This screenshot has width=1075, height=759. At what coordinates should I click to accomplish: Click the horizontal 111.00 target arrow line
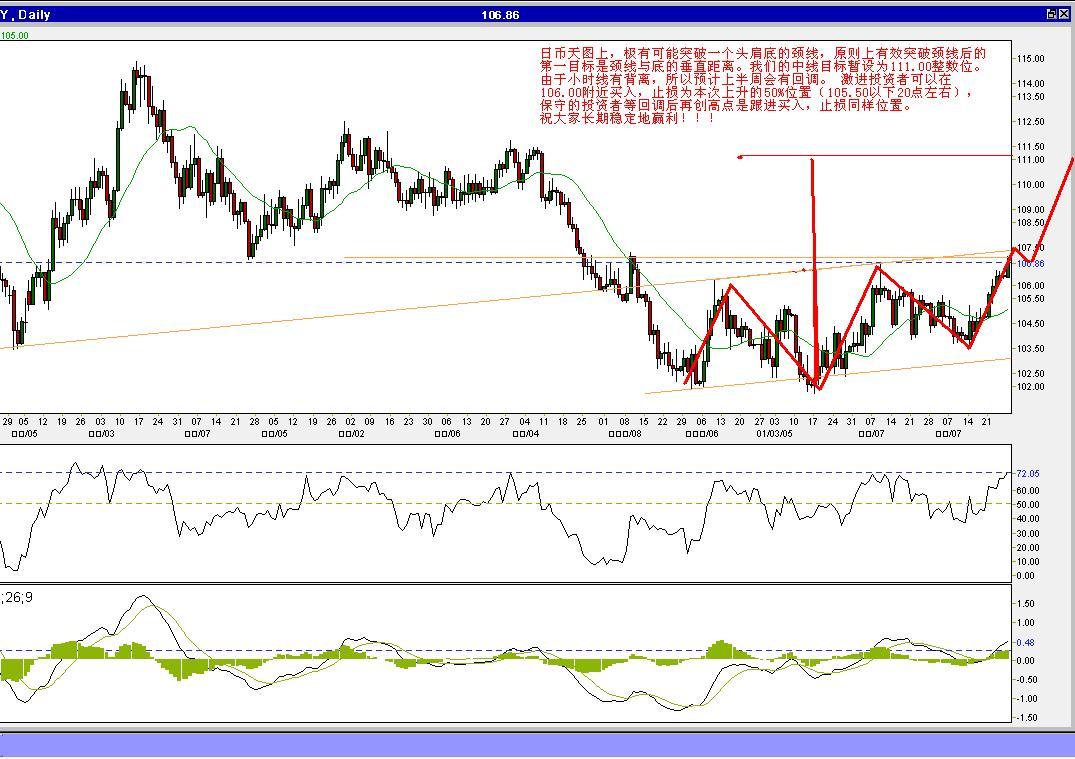[875, 156]
